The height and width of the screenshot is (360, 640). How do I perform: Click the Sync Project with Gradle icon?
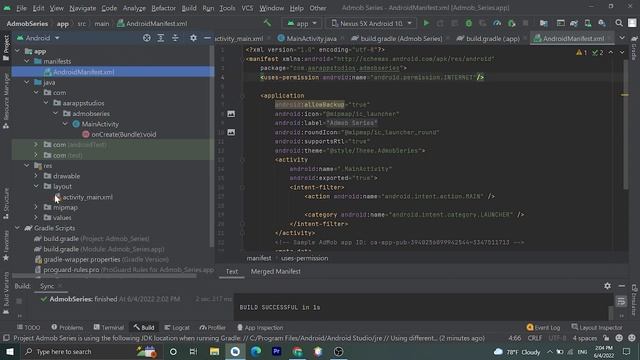point(574,23)
